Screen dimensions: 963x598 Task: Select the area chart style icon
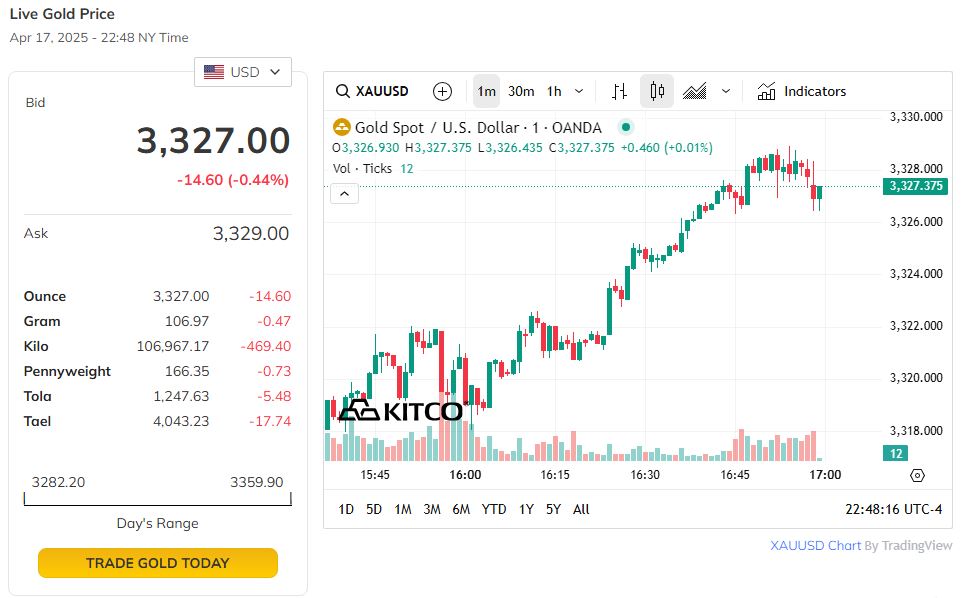(x=695, y=91)
